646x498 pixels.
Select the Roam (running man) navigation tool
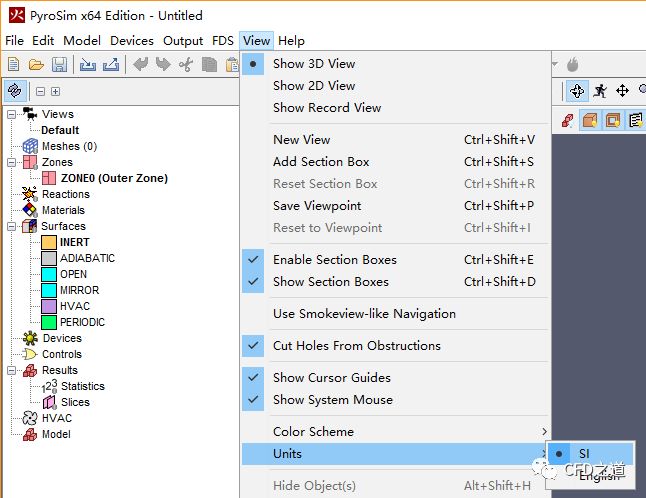pyautogui.click(x=600, y=91)
